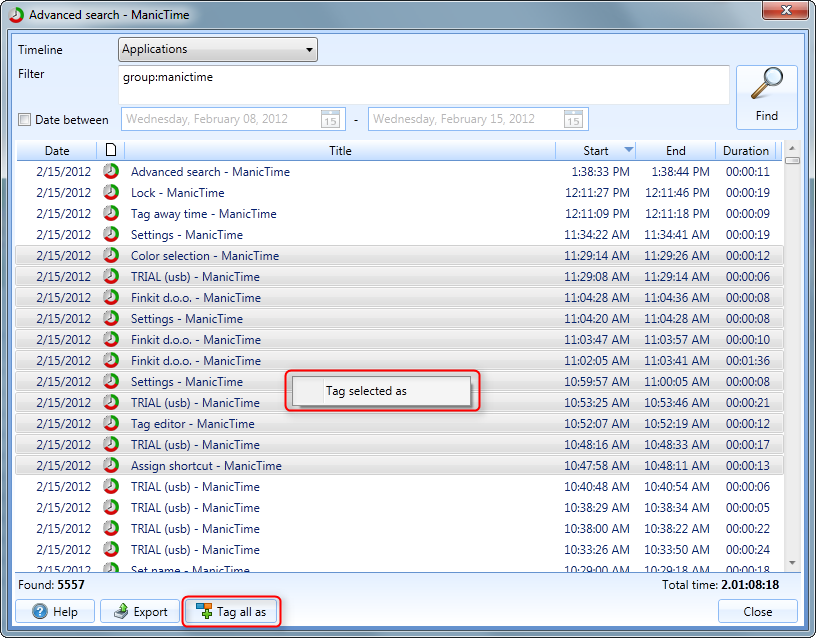Click the Finkit d.o.o. icon starting 11:03:47 AM
The image size is (816, 638).
(x=111, y=339)
